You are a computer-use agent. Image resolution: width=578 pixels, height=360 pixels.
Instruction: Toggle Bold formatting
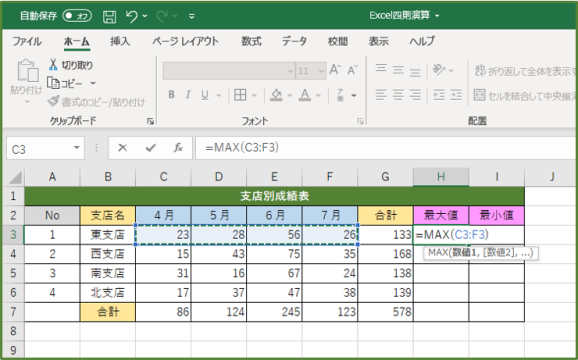(171, 95)
